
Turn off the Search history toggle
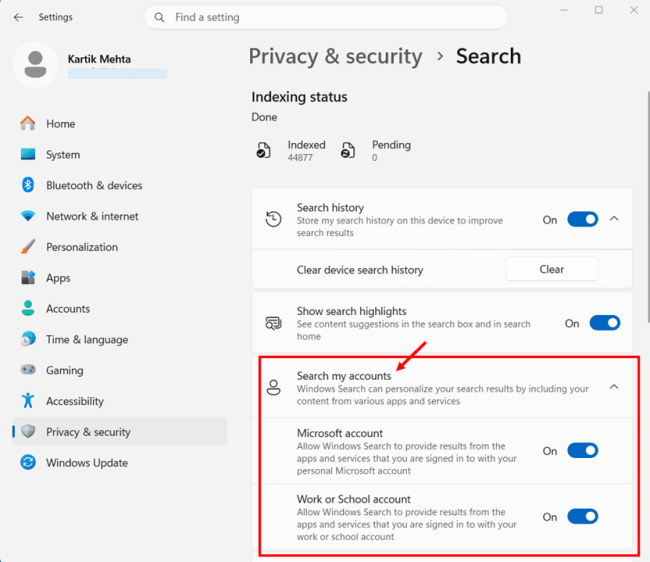(582, 219)
